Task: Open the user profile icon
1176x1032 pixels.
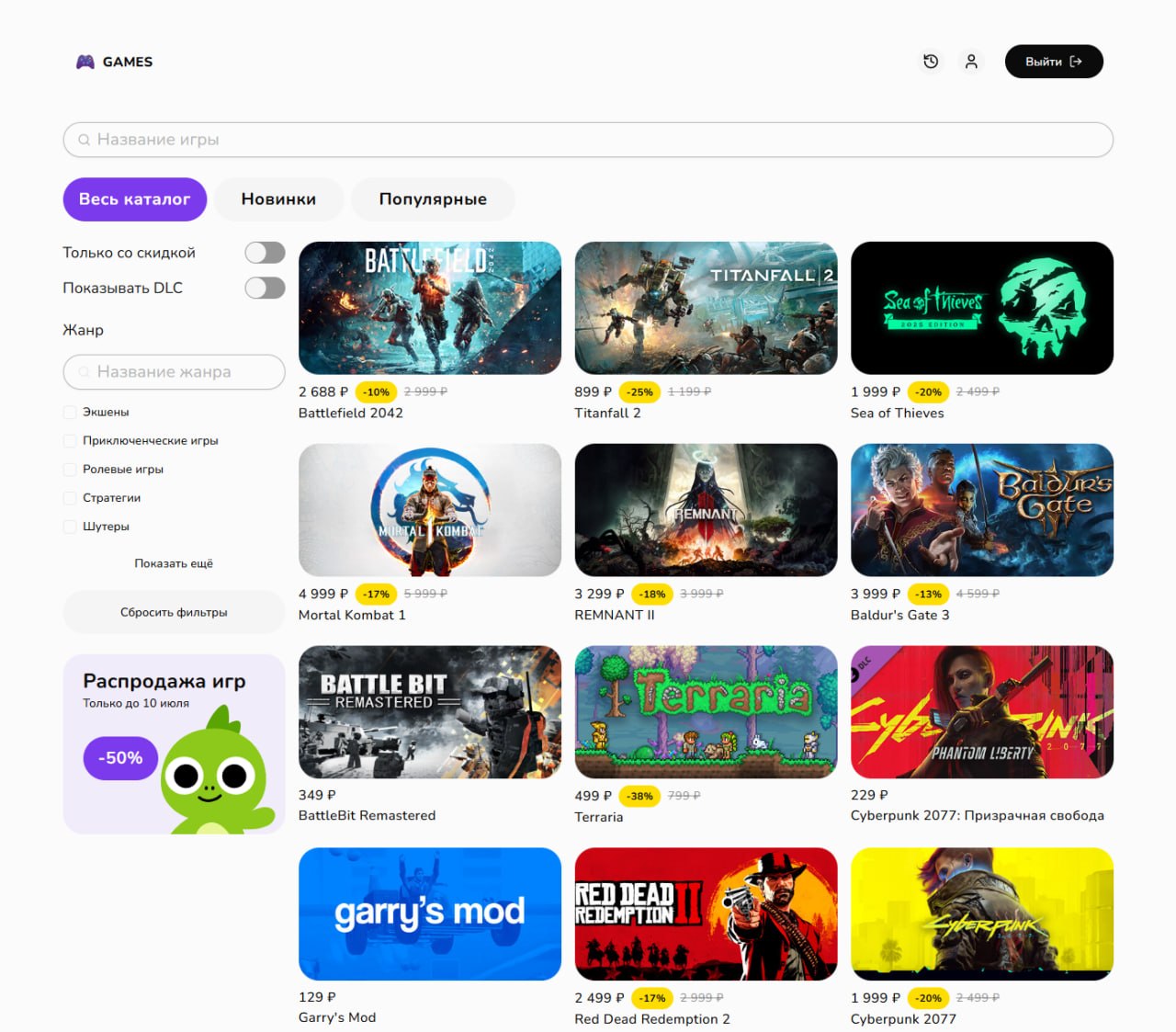Action: point(971,62)
